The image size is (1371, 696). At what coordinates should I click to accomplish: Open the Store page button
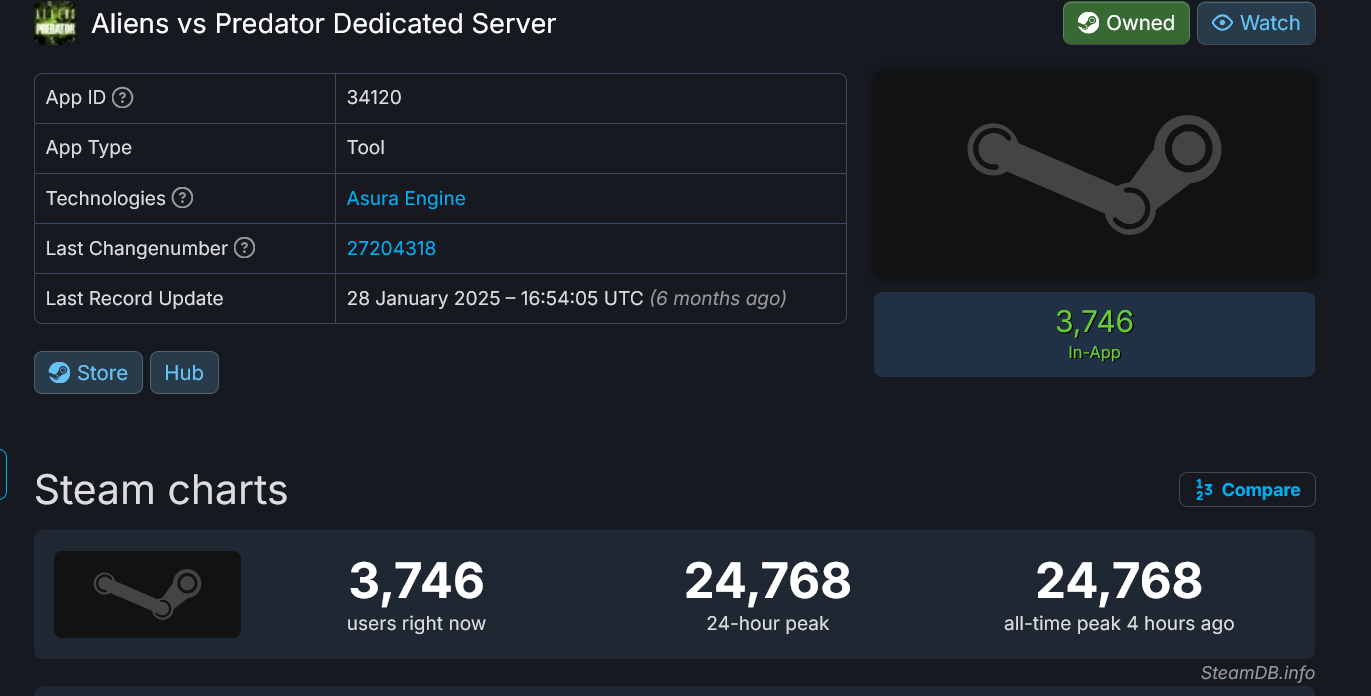click(x=88, y=373)
